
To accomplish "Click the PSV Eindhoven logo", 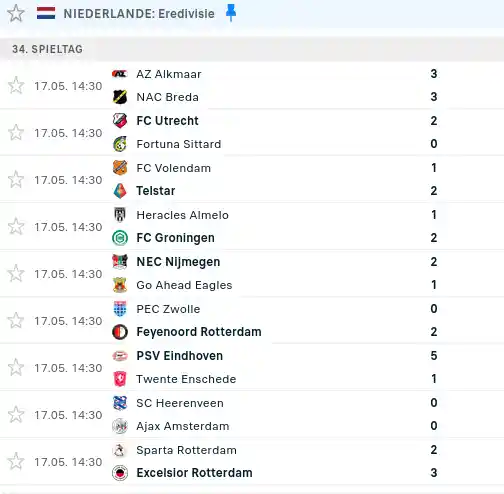I will click(120, 356).
